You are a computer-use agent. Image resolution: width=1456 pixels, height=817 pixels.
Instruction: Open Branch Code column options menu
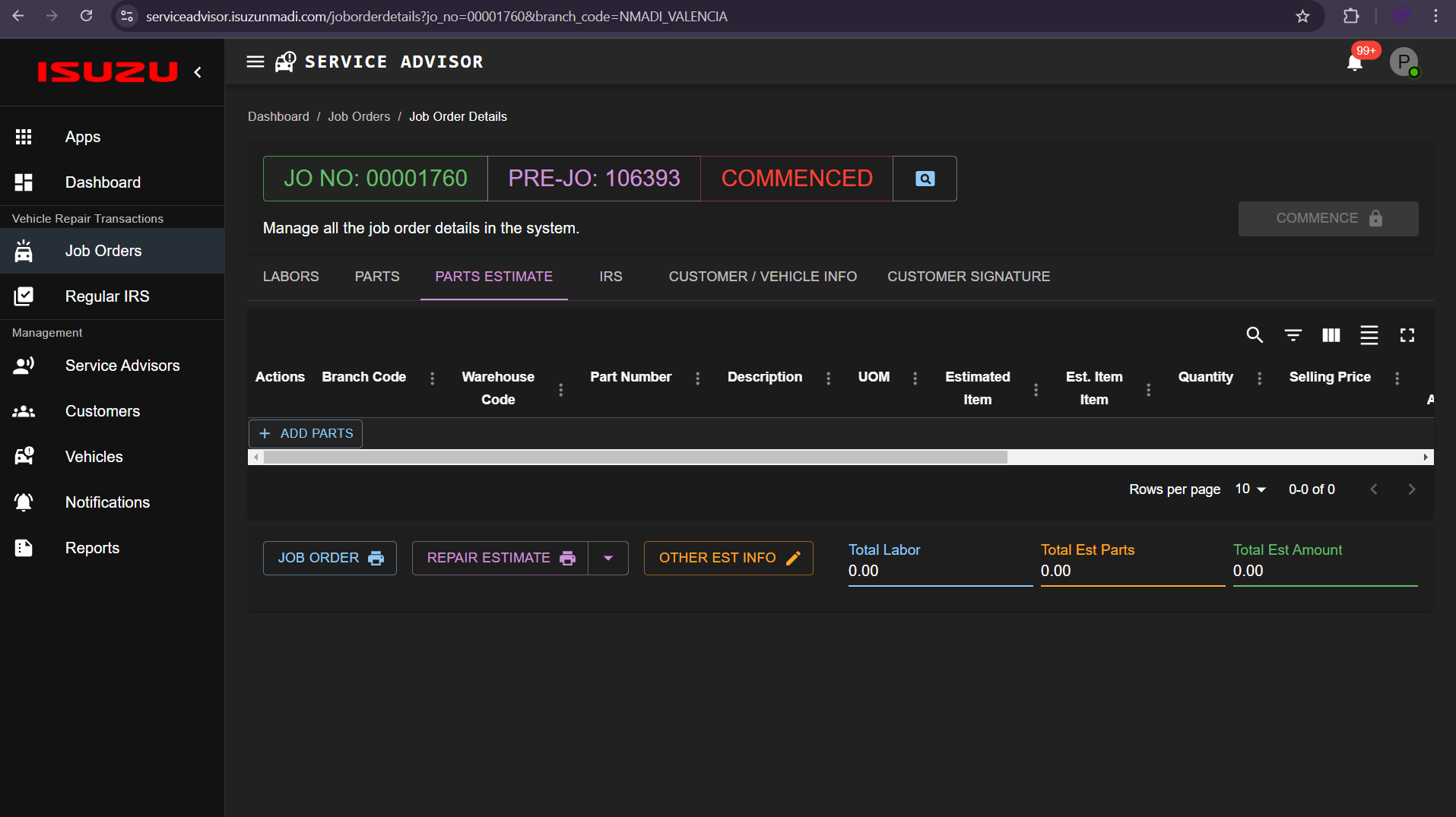tap(432, 378)
